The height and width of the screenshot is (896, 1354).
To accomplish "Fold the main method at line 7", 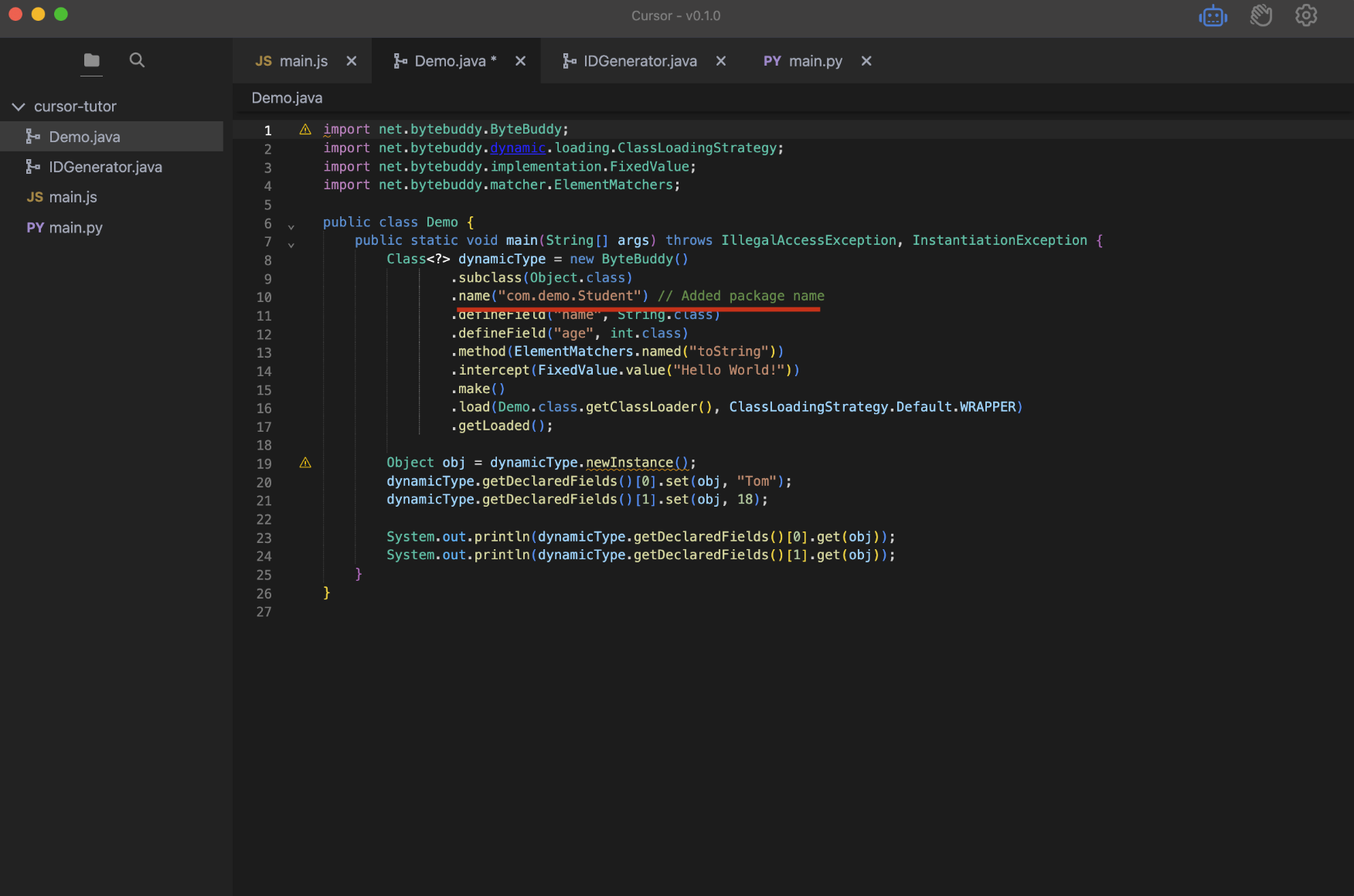I will tap(291, 245).
